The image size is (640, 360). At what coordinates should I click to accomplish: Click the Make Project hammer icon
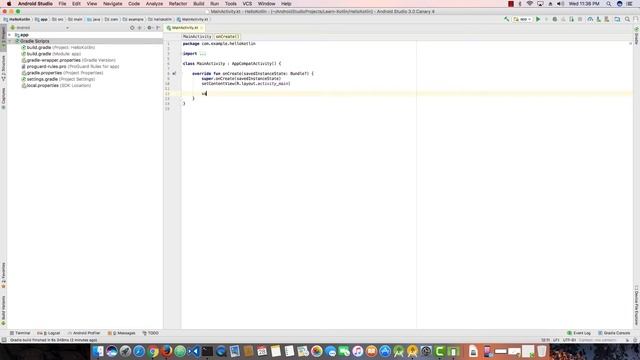tap(507, 19)
